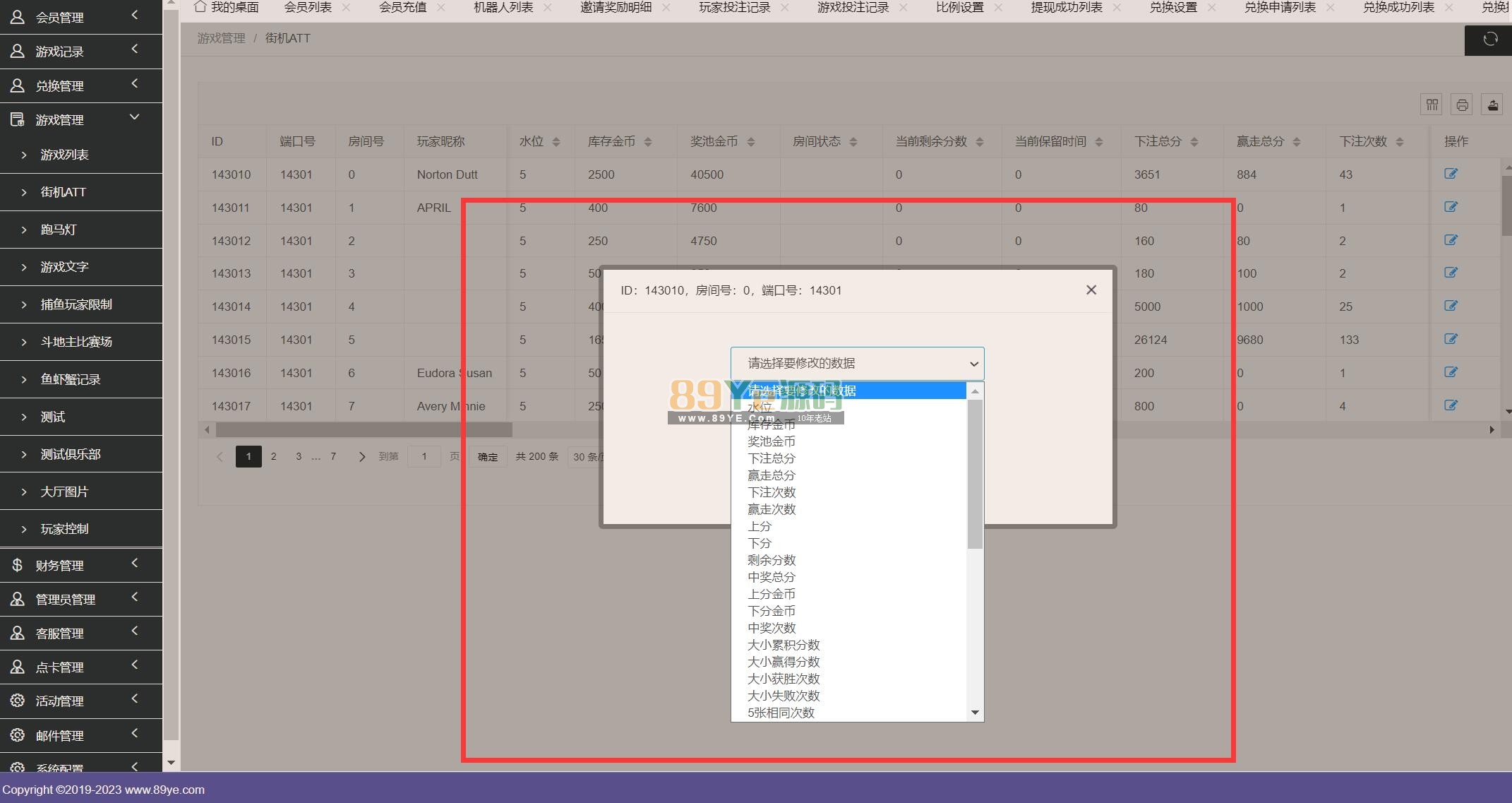Click the refresh icon at top right

coord(1490,40)
